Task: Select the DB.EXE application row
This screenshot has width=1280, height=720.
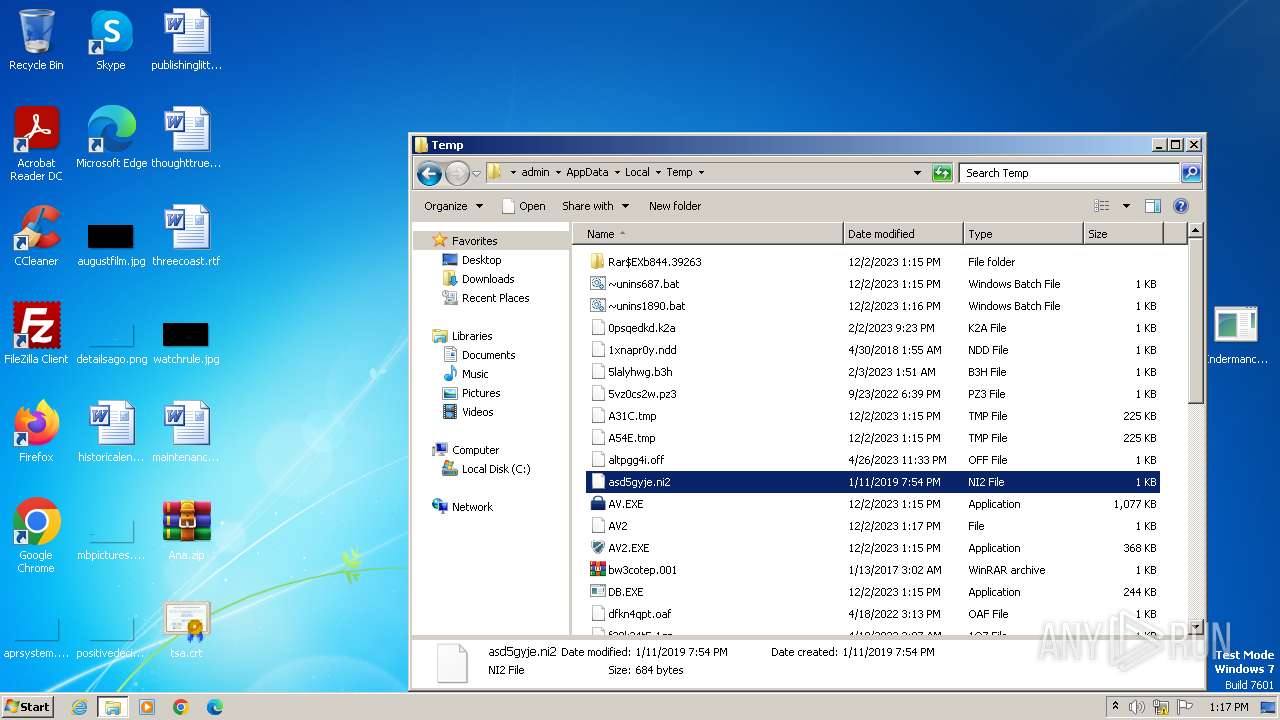Action: (x=872, y=592)
